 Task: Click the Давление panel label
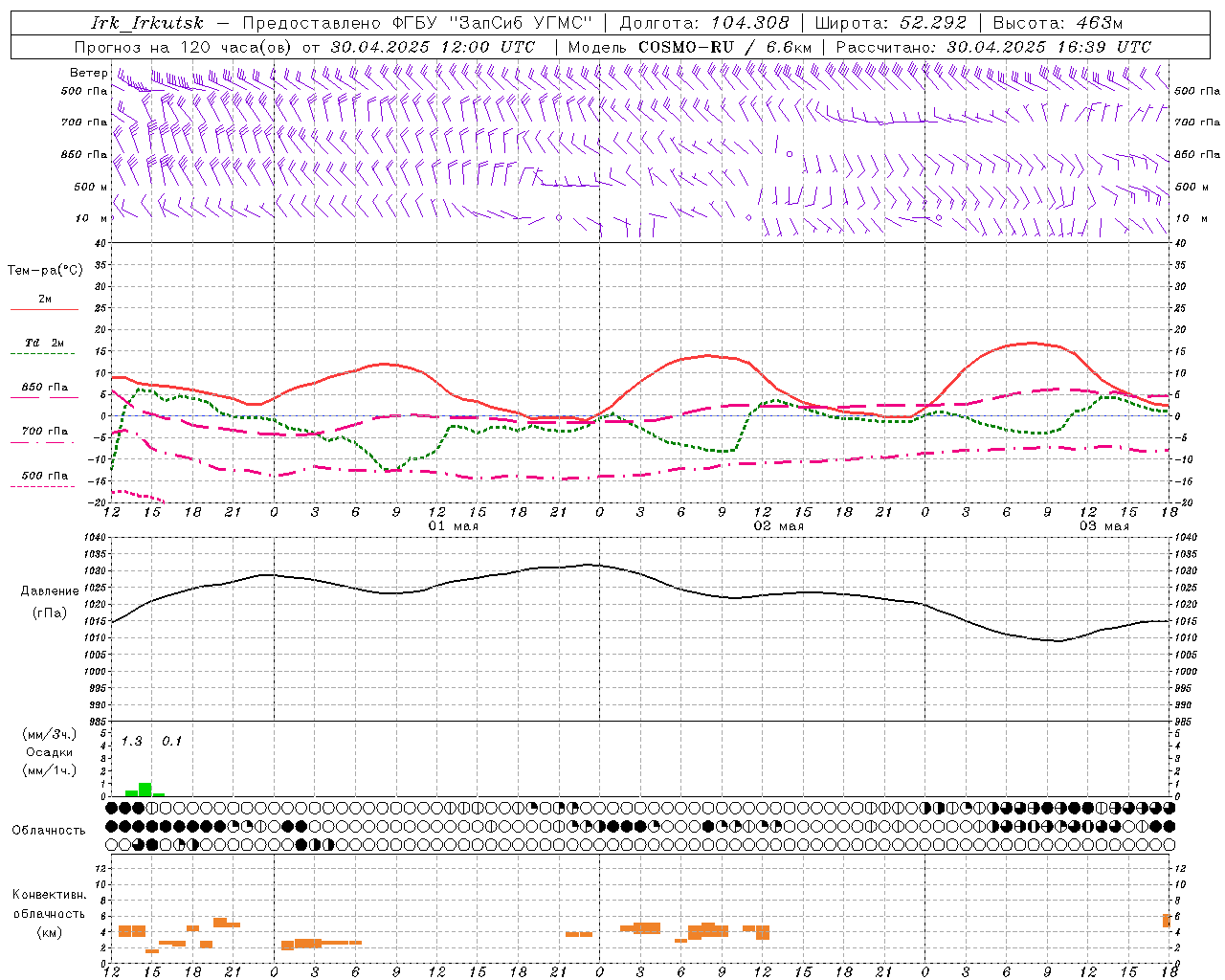click(x=50, y=591)
